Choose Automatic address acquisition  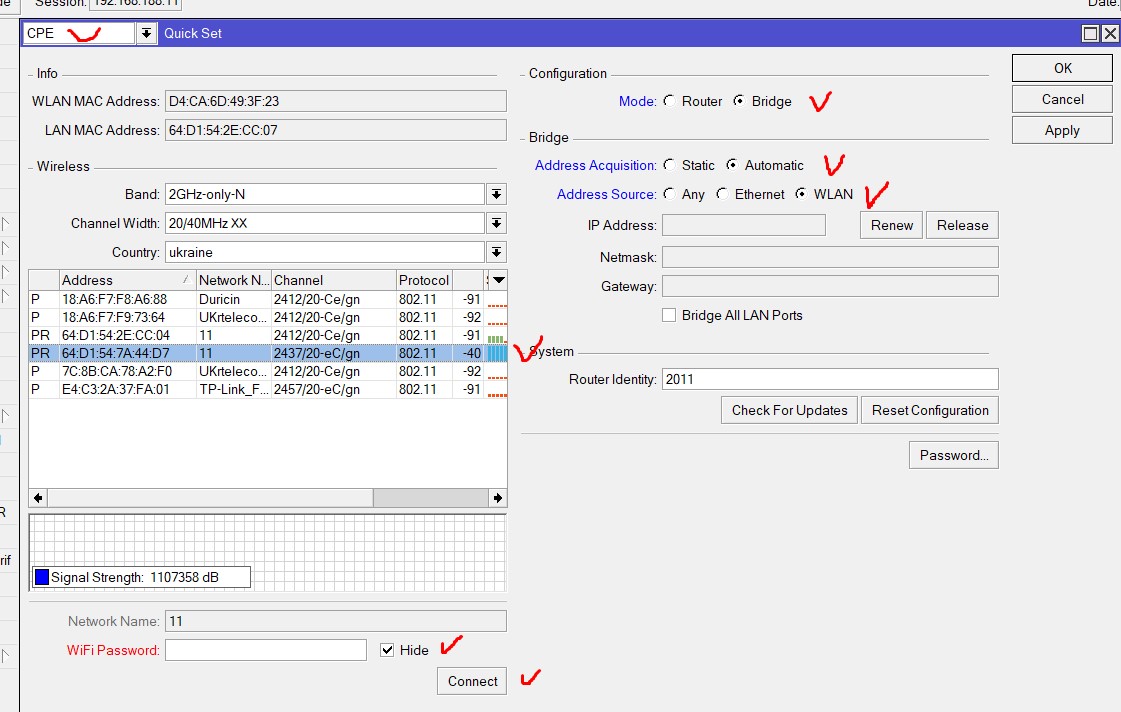[x=732, y=165]
